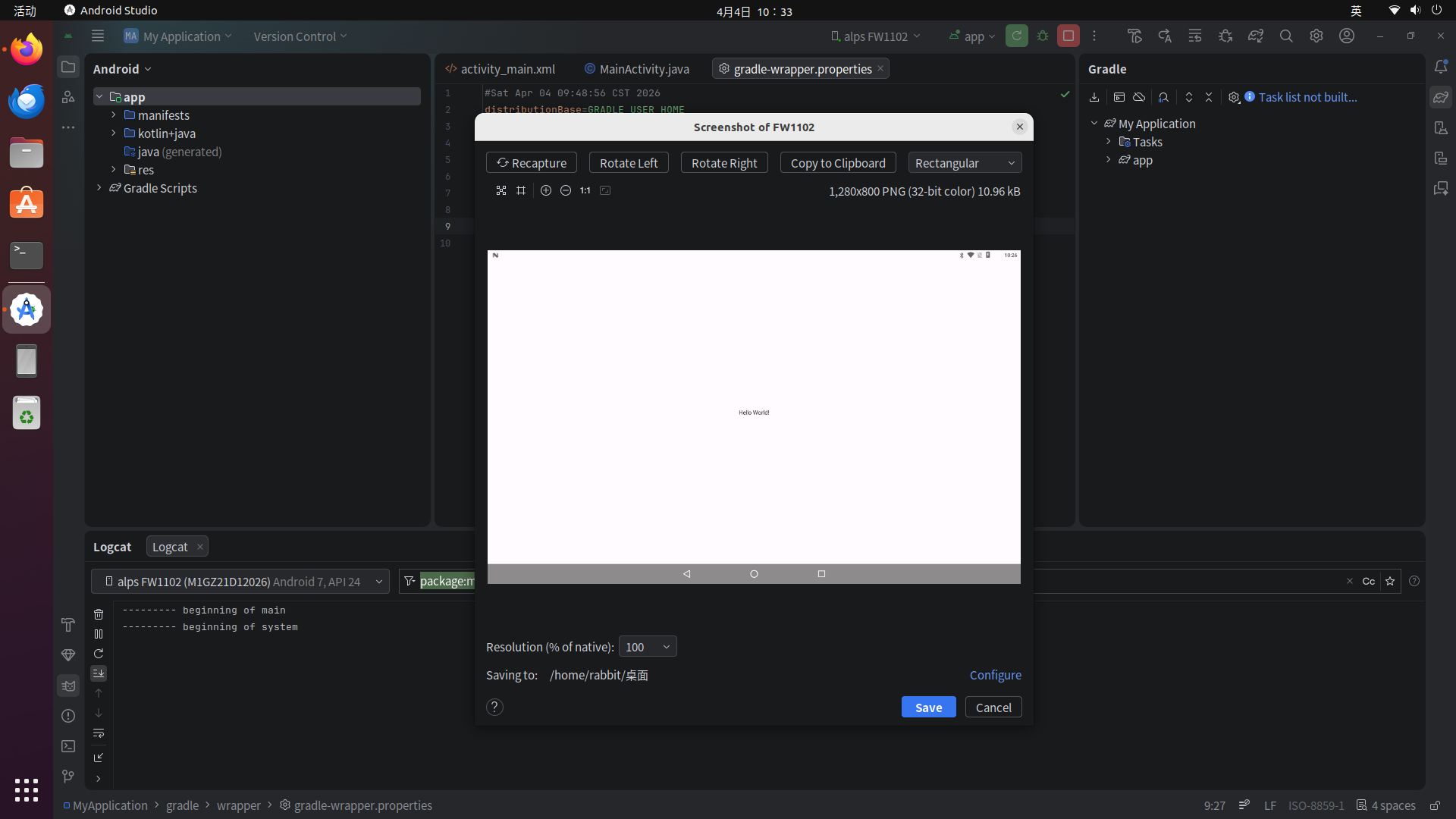Pause logcat output
The image size is (1456, 819).
[99, 634]
